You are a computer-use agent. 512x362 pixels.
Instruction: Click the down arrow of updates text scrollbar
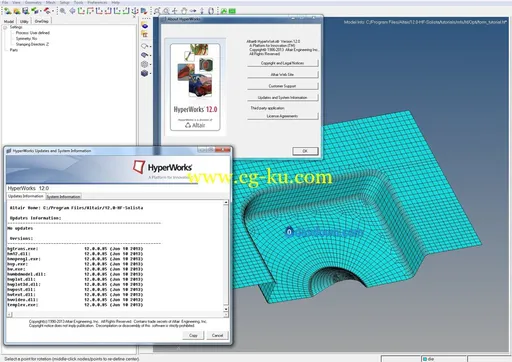(226, 309)
